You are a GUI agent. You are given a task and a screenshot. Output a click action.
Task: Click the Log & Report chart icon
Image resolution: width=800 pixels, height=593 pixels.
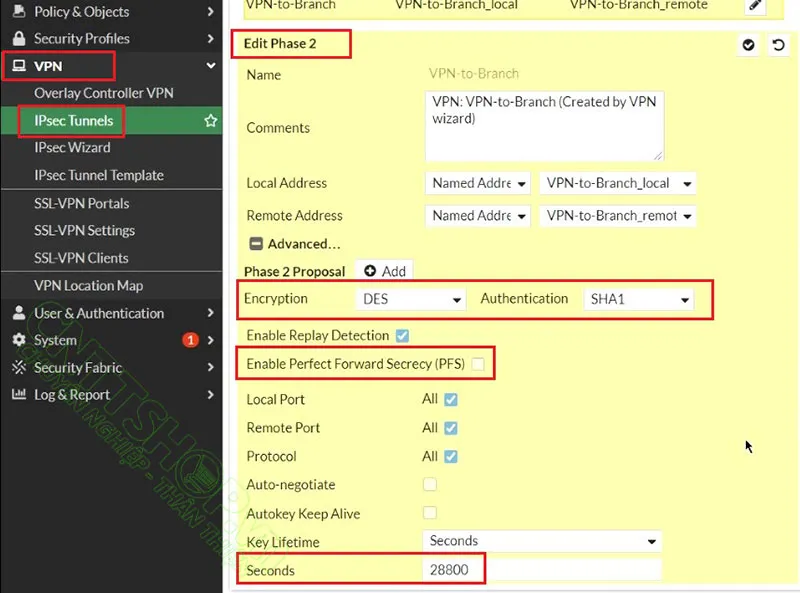coord(18,395)
